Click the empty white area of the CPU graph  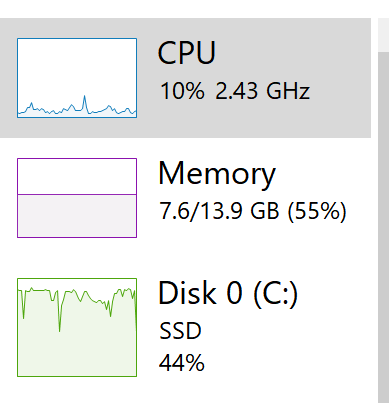tap(77, 67)
